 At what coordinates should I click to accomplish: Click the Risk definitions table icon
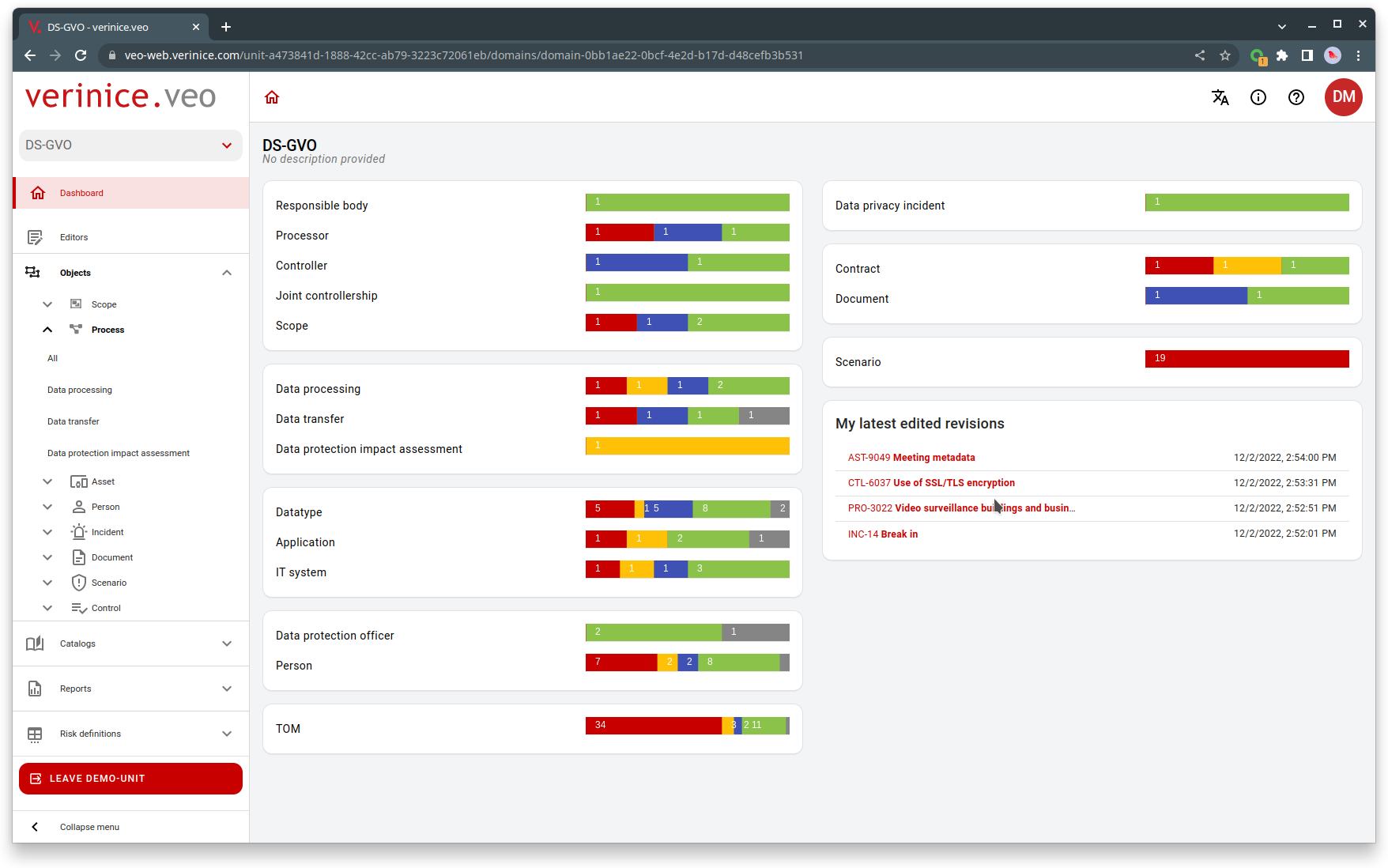tap(35, 734)
